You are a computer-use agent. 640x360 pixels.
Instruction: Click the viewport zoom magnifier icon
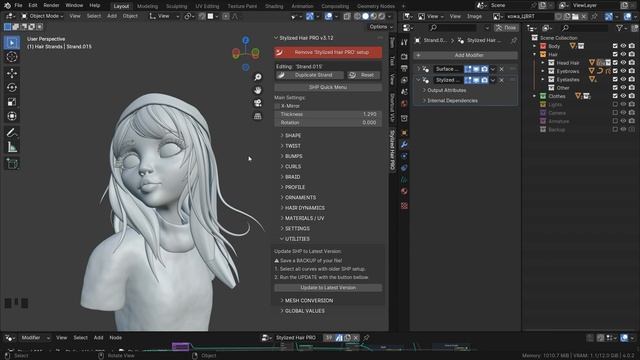pyautogui.click(x=258, y=77)
